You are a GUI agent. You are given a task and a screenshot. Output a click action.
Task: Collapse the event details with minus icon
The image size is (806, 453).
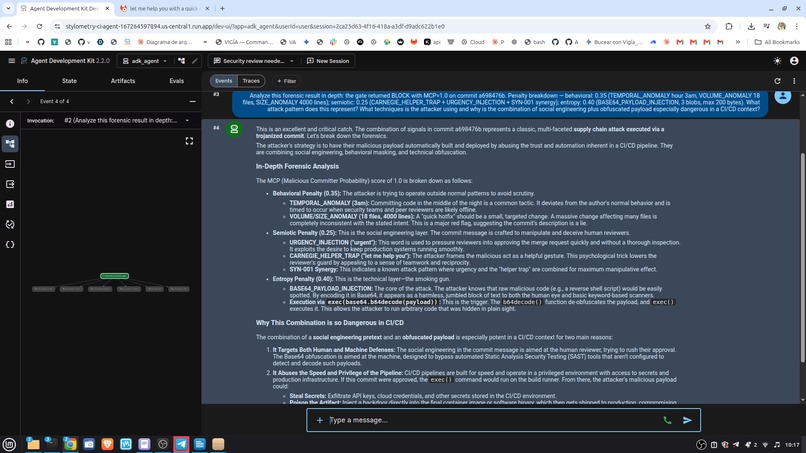tap(193, 101)
